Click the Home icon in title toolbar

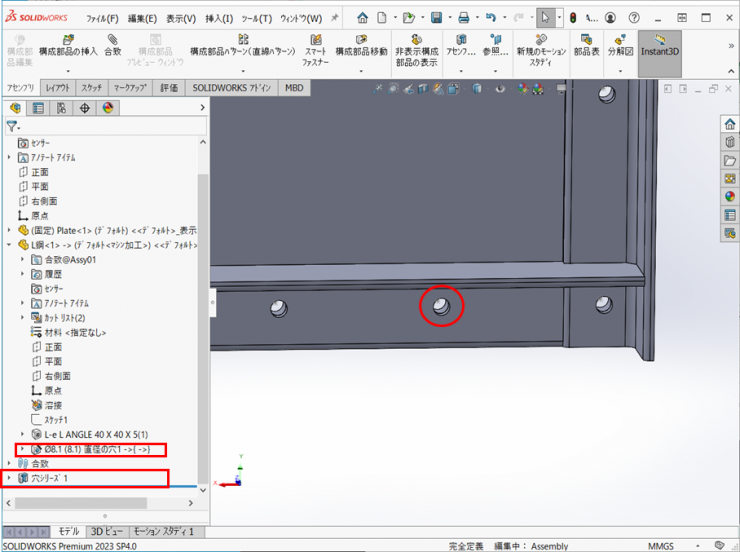click(363, 18)
